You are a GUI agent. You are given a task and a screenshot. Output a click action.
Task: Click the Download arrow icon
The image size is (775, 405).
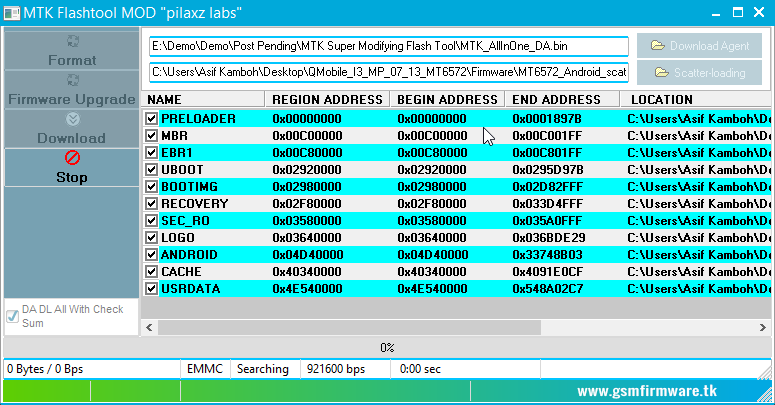73,119
